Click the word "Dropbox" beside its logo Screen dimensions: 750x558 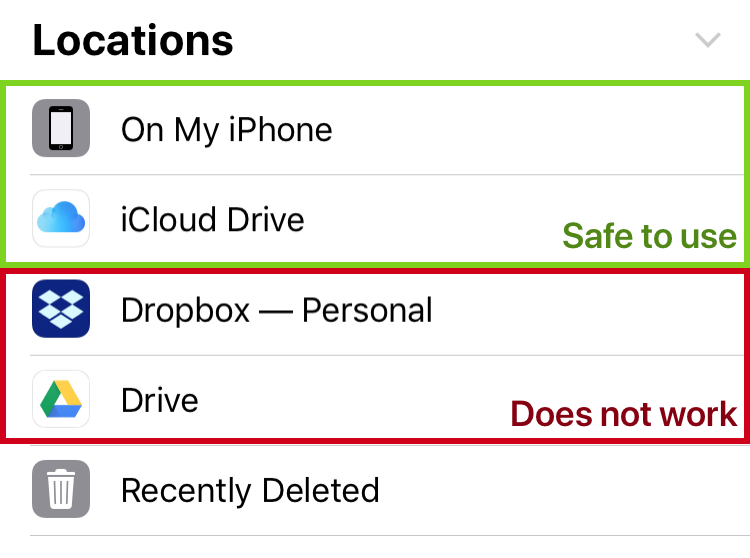(186, 311)
